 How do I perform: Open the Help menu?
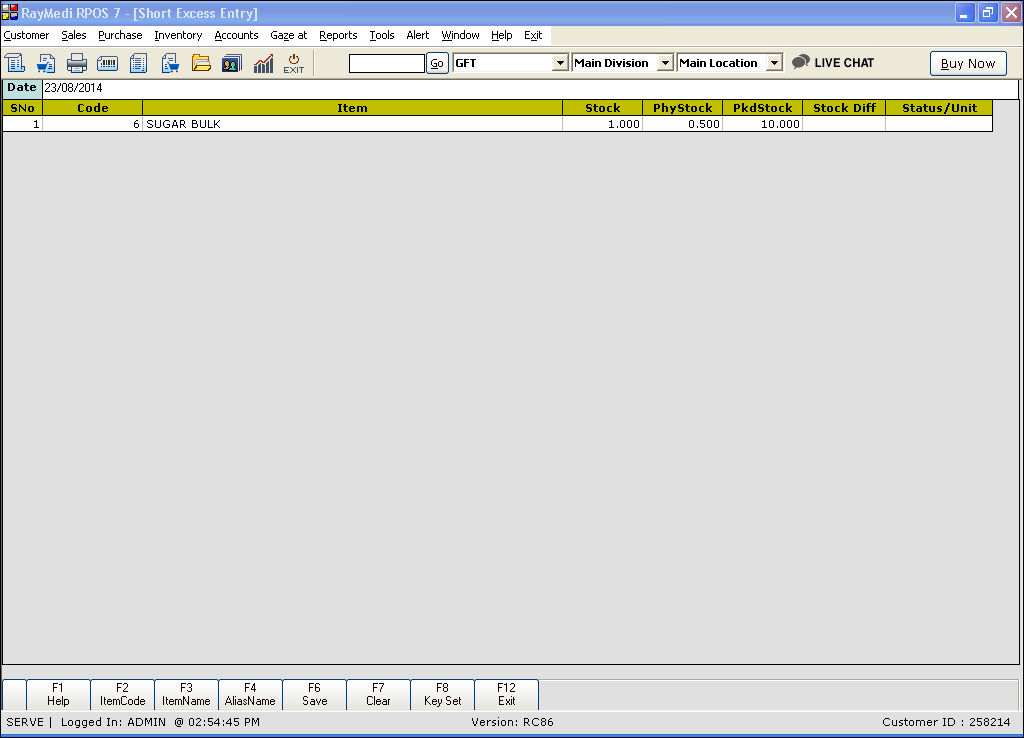point(502,35)
